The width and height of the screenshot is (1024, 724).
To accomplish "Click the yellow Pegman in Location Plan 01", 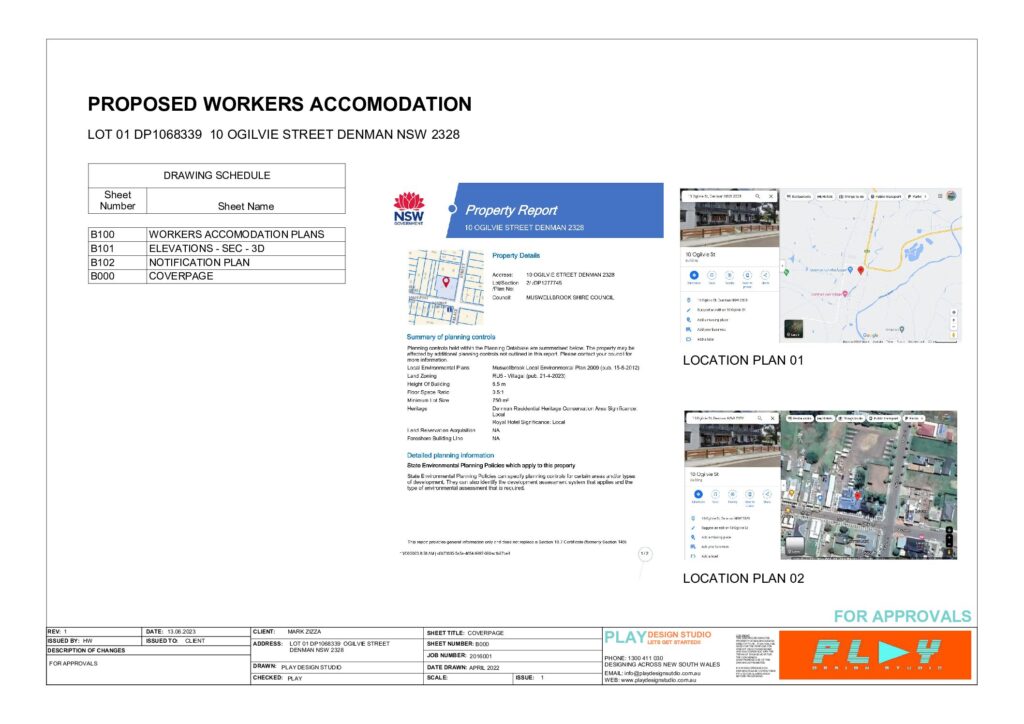I will pyautogui.click(x=953, y=335).
